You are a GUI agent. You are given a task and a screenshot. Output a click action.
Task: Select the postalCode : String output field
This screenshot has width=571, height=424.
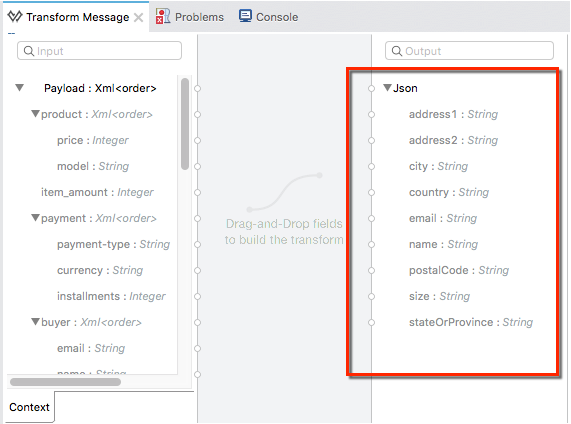(x=459, y=270)
